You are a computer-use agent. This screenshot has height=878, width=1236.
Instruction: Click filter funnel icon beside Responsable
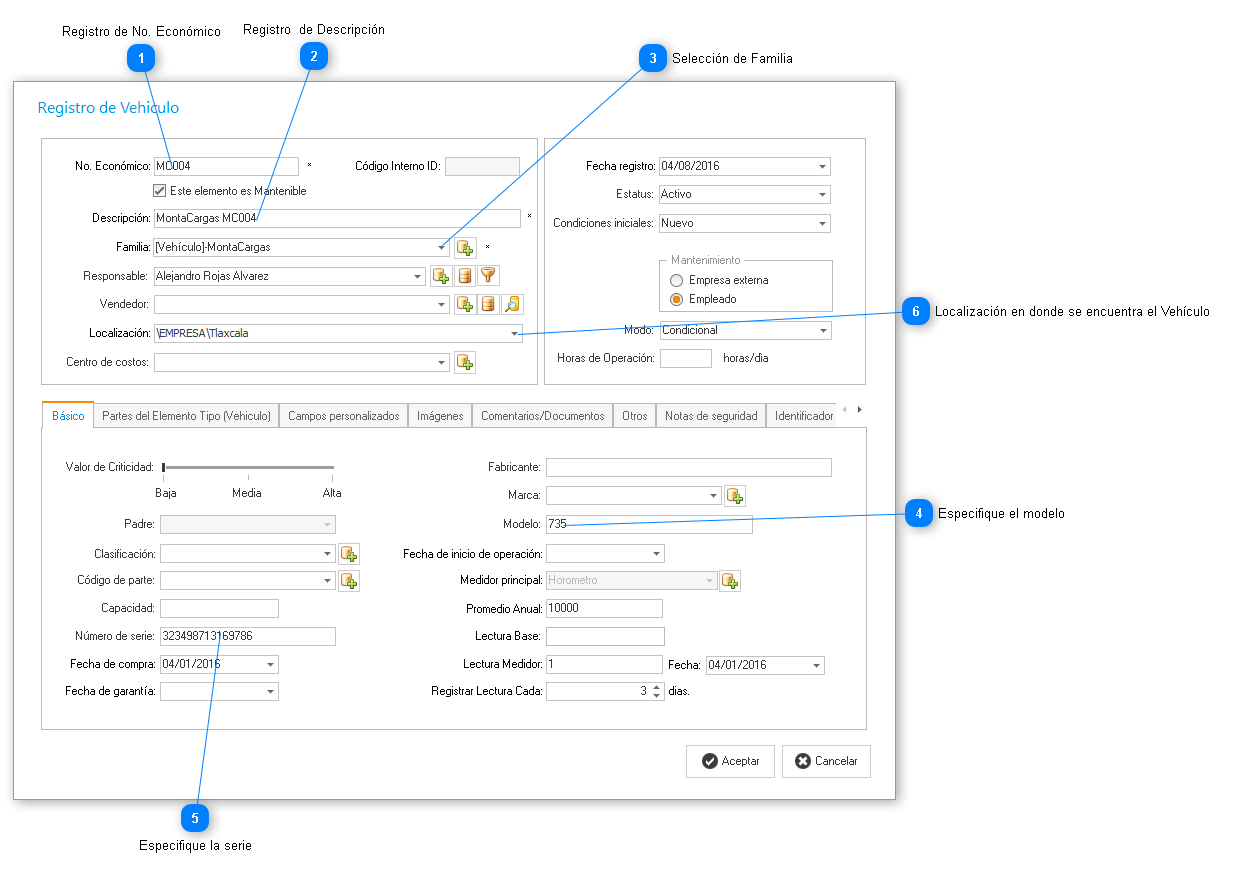(488, 276)
